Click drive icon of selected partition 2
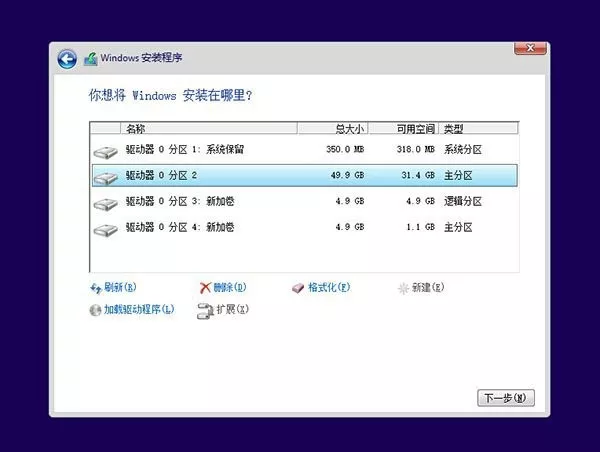The height and width of the screenshot is (452, 600). pyautogui.click(x=106, y=178)
